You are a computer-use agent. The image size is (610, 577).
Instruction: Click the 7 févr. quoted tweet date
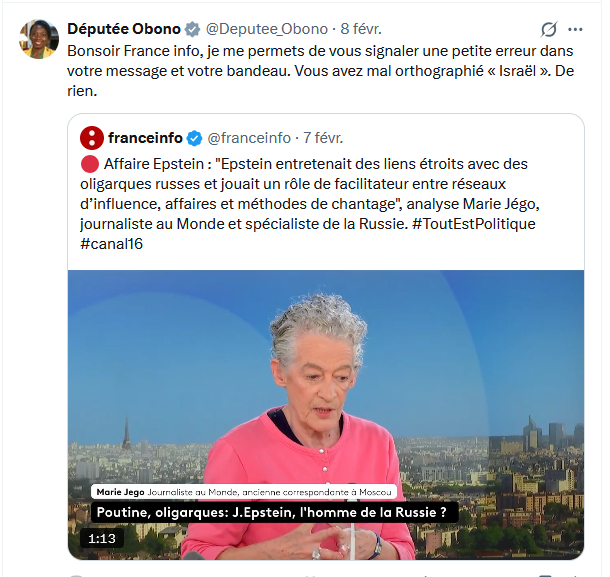coord(323,138)
